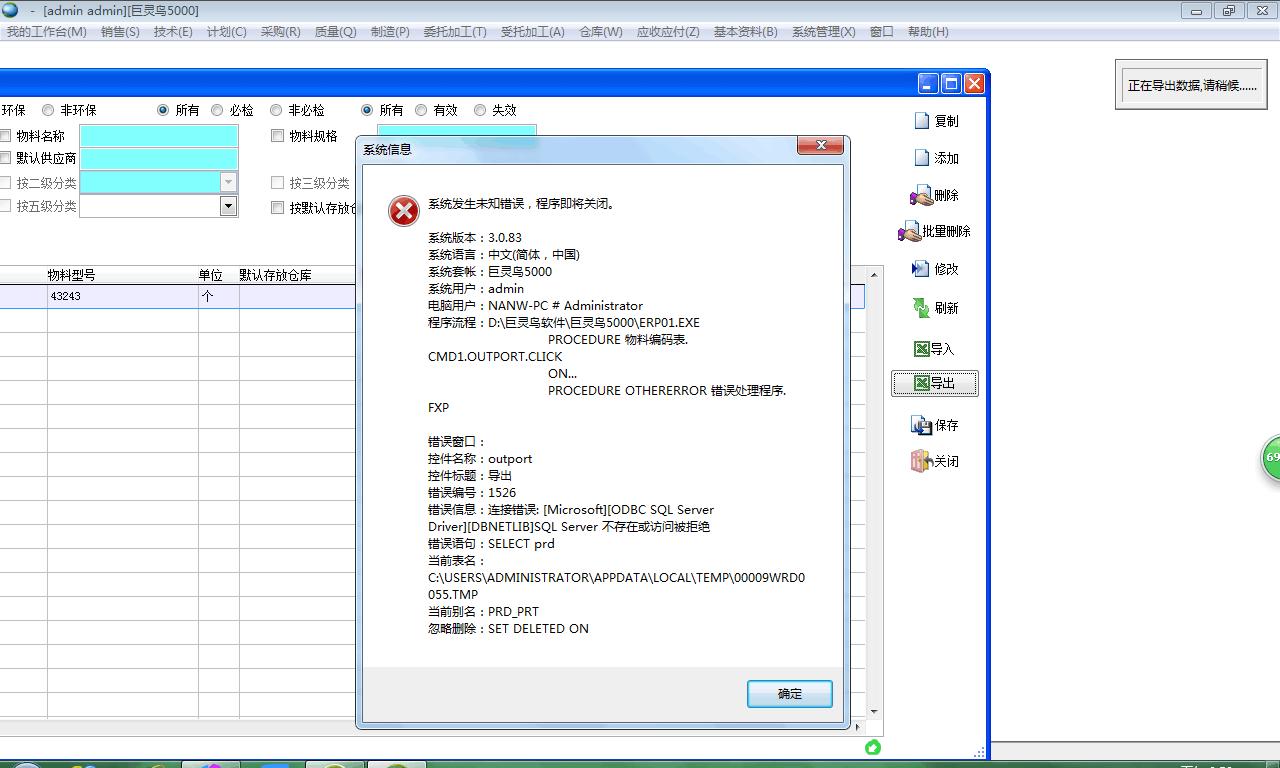This screenshot has width=1280, height=768.
Task: Click the 添加 (Add) icon button
Action: 923,158
